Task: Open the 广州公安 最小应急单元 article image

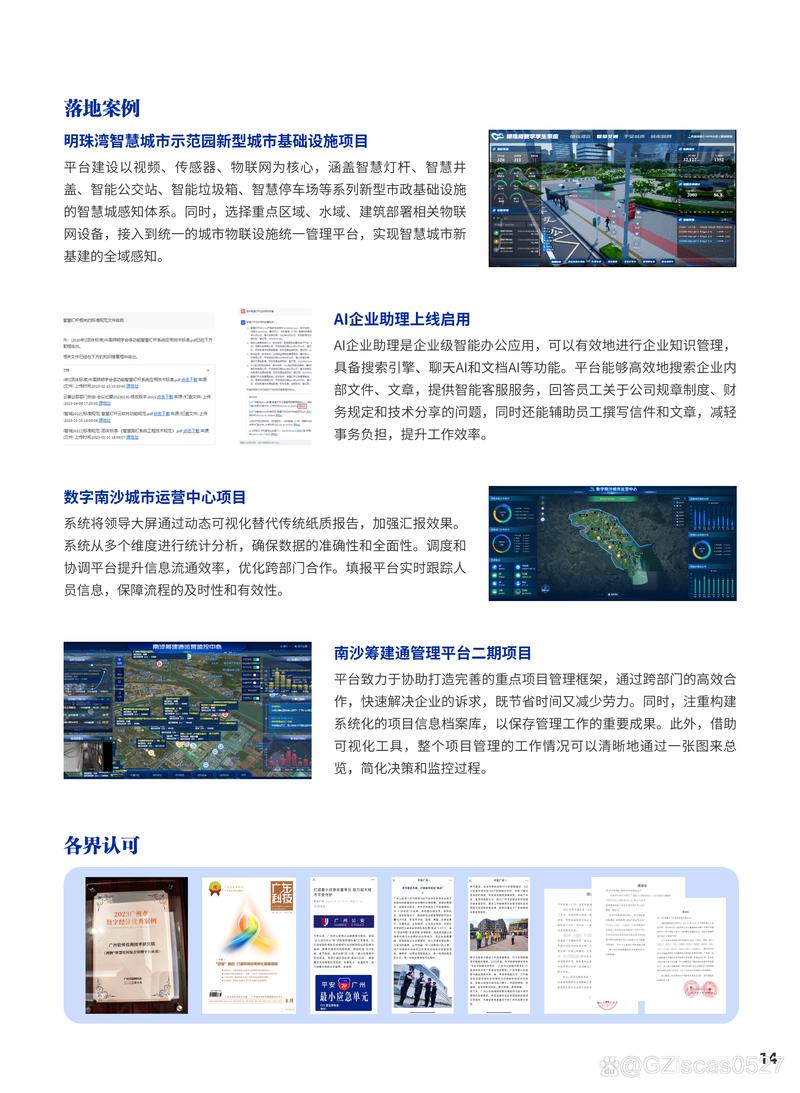Action: point(344,945)
